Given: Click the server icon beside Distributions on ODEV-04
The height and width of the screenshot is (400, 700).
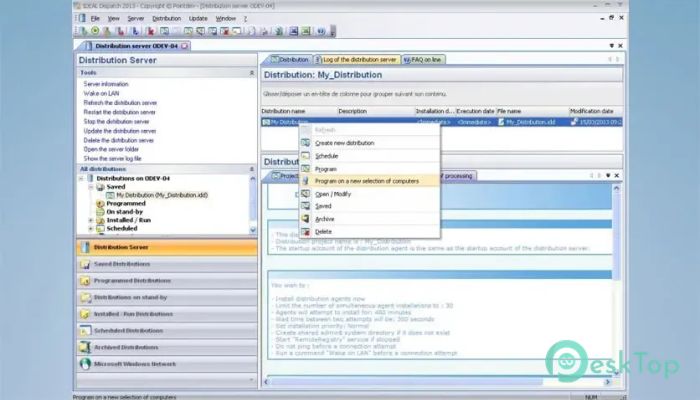Looking at the screenshot, I should [x=91, y=178].
